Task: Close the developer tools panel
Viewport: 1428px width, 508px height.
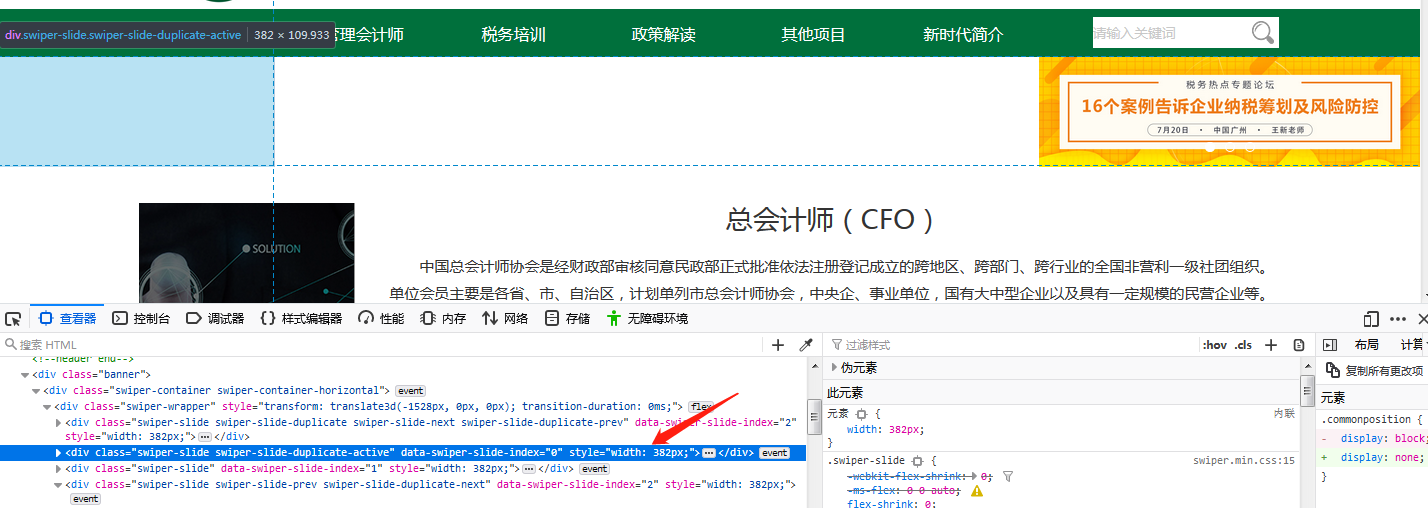Action: 1423,319
